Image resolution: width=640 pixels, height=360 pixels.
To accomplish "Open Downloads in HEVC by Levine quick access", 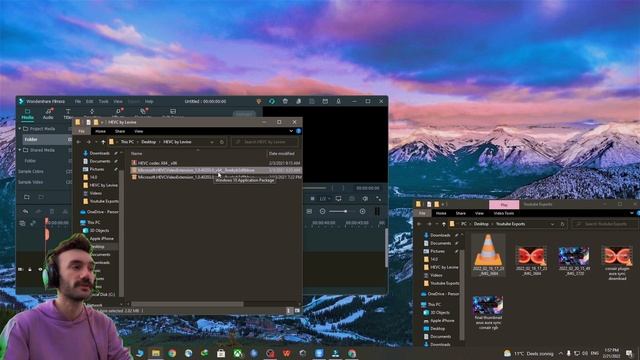I will 100,153.
